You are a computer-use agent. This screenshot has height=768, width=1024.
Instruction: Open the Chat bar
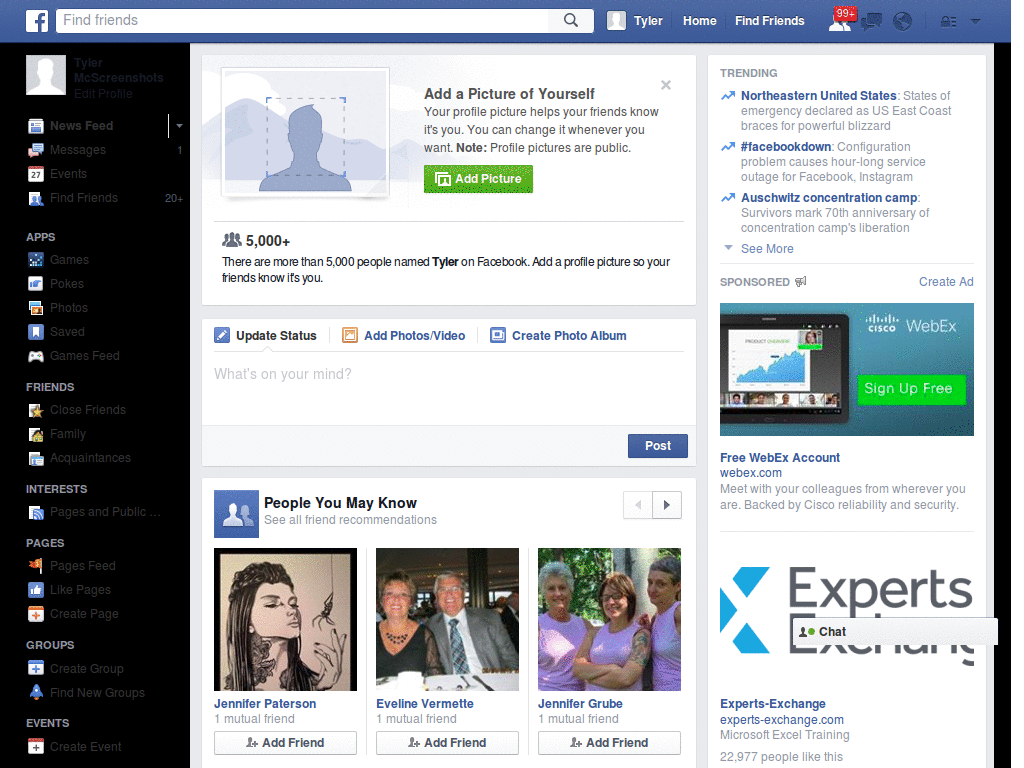(x=894, y=632)
